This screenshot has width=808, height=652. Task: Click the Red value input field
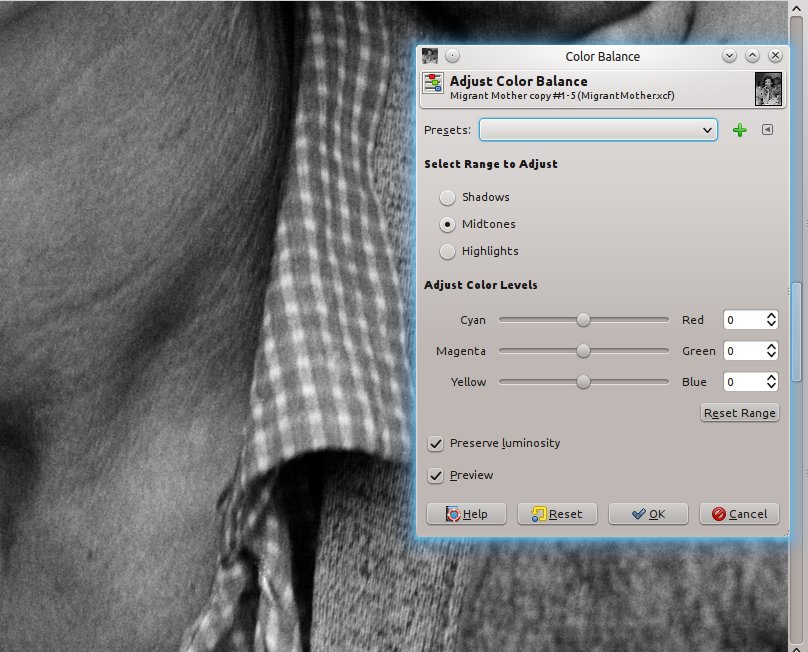click(x=744, y=320)
